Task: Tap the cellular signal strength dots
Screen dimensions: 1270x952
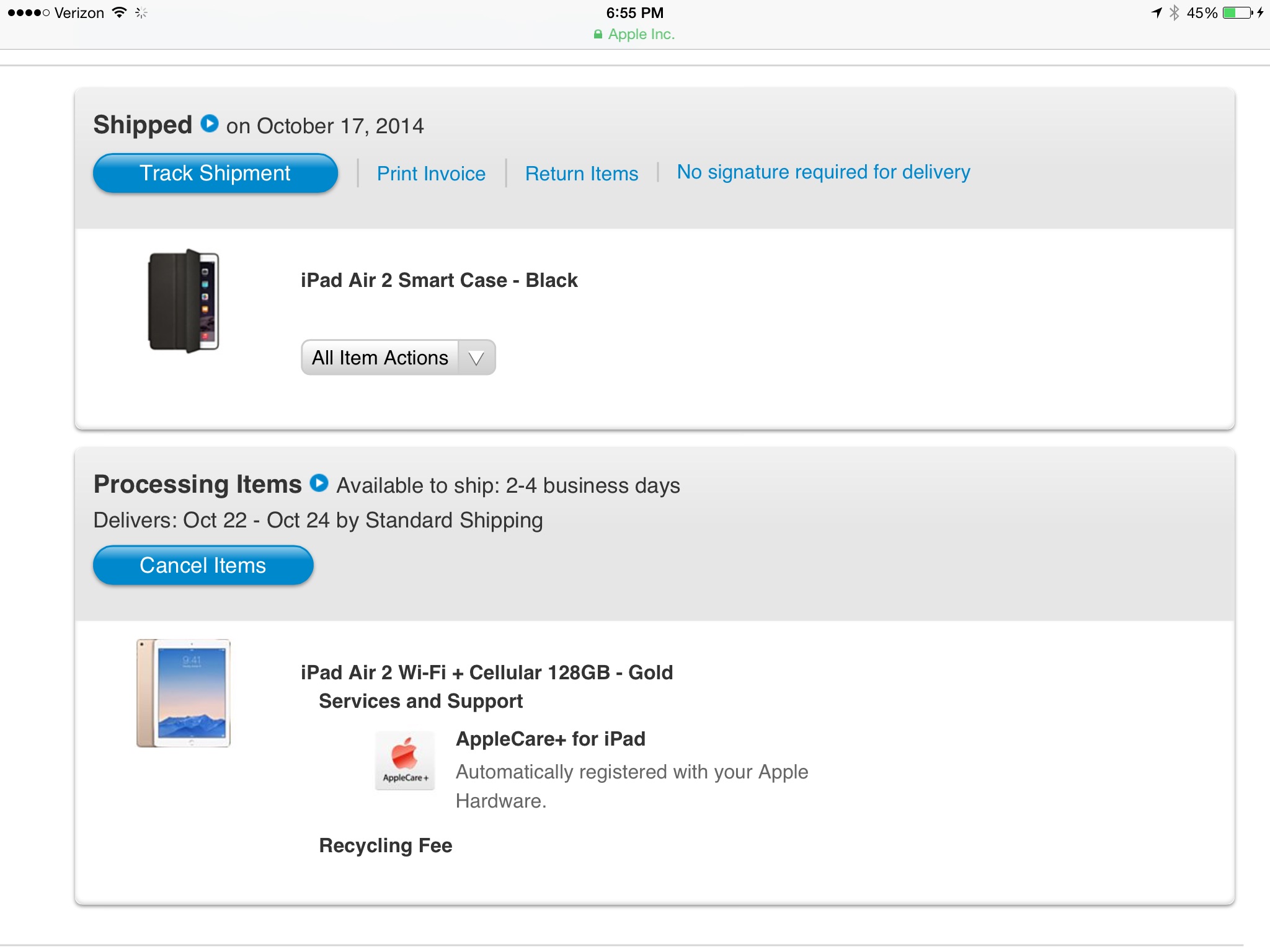Action: click(29, 12)
